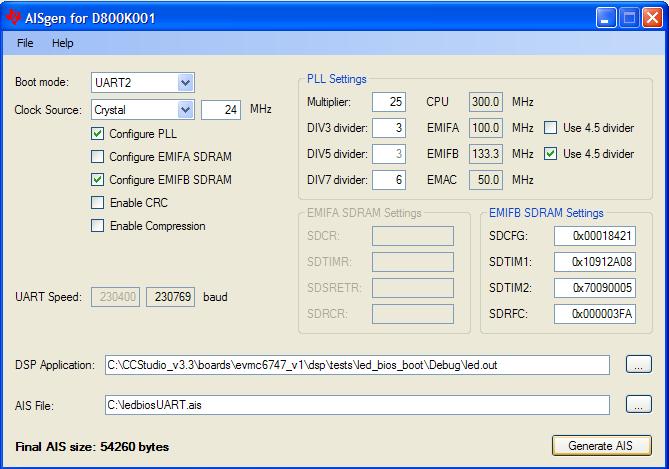
Task: Click the CPU 300.0 MHz readout
Action: point(486,102)
